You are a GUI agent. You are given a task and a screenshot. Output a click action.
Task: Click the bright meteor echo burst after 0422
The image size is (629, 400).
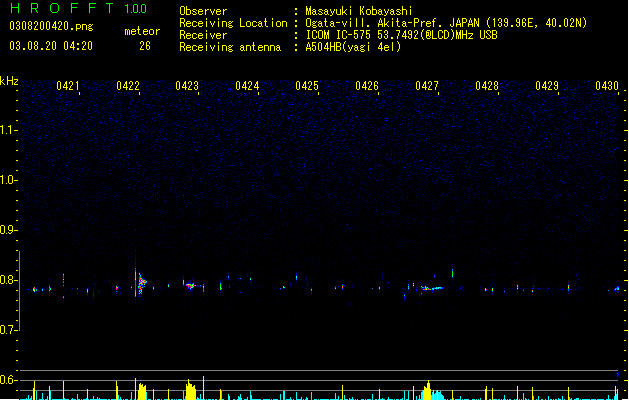(x=142, y=283)
